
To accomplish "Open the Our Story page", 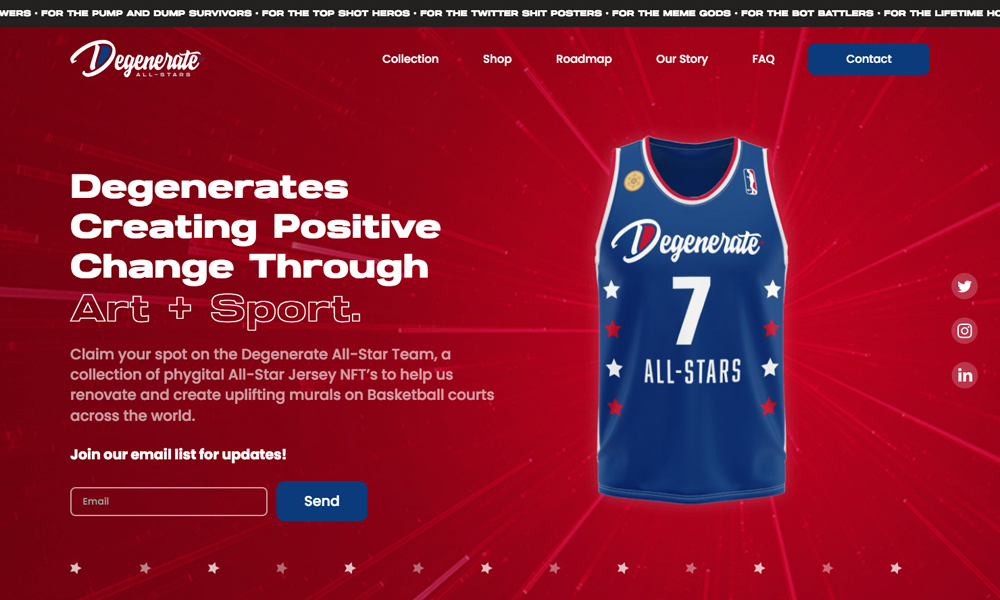I will (x=682, y=59).
